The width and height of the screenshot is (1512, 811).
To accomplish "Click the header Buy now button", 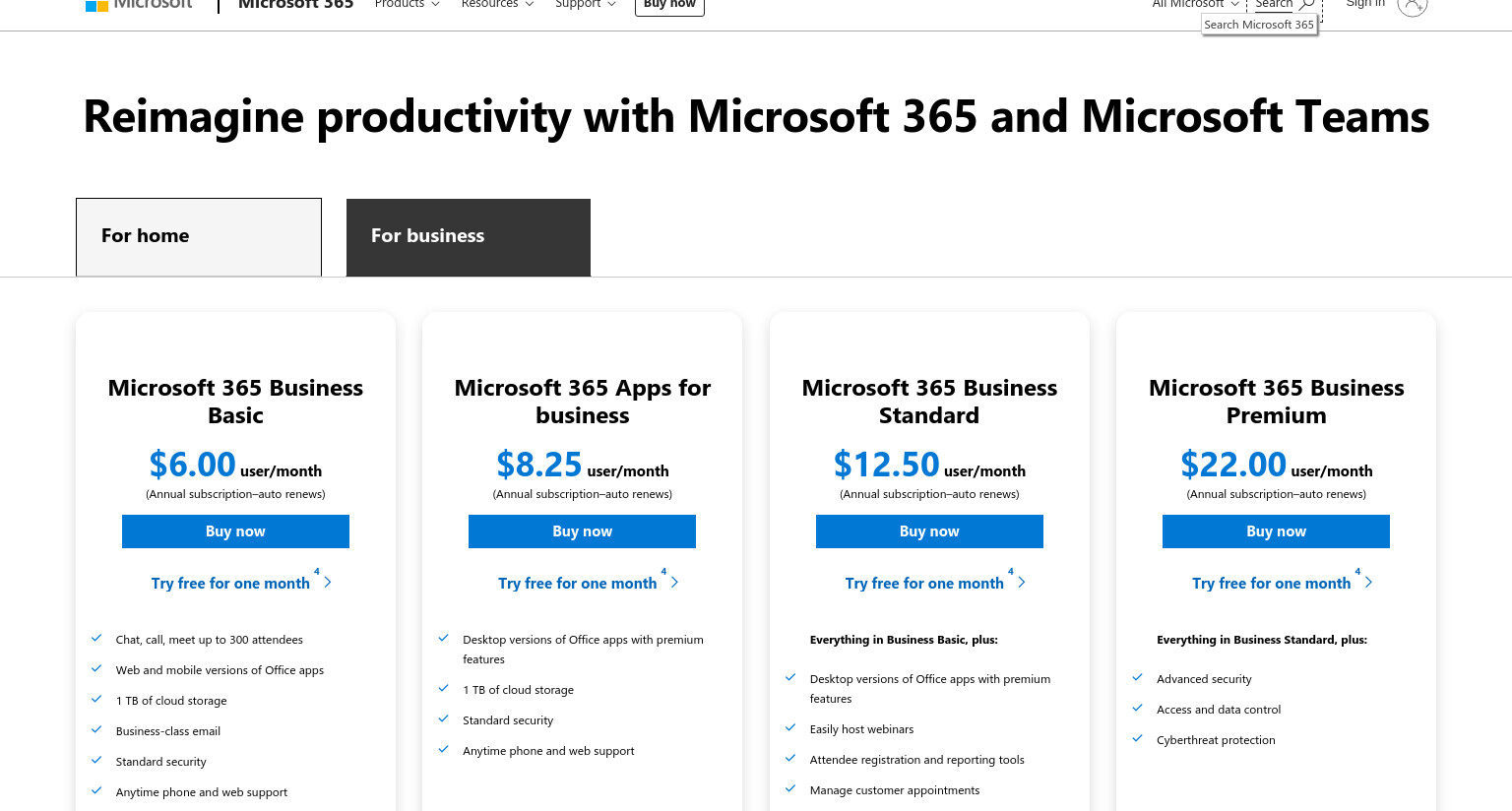I will [669, 6].
